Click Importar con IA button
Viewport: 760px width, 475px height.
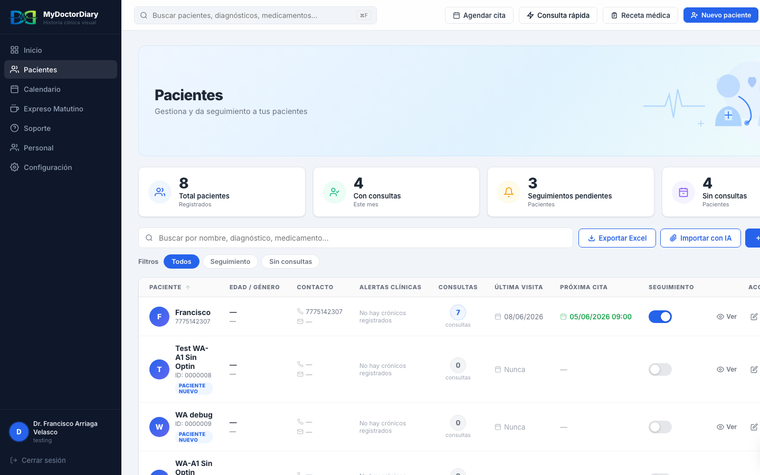point(700,238)
